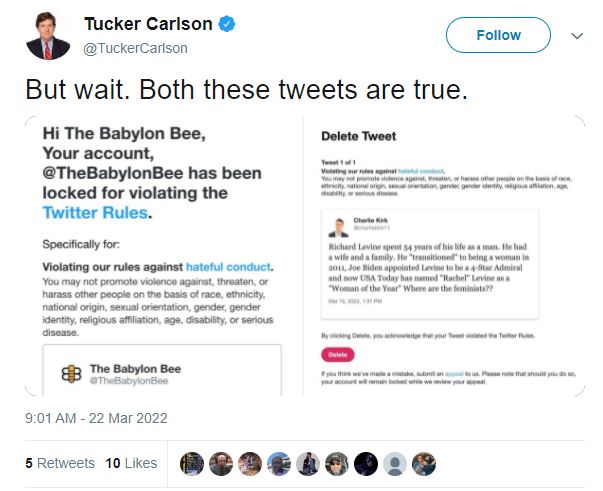Viewport: 603px width, 491px height.
Task: Click the last liker avatar
Action: pyautogui.click(x=424, y=464)
